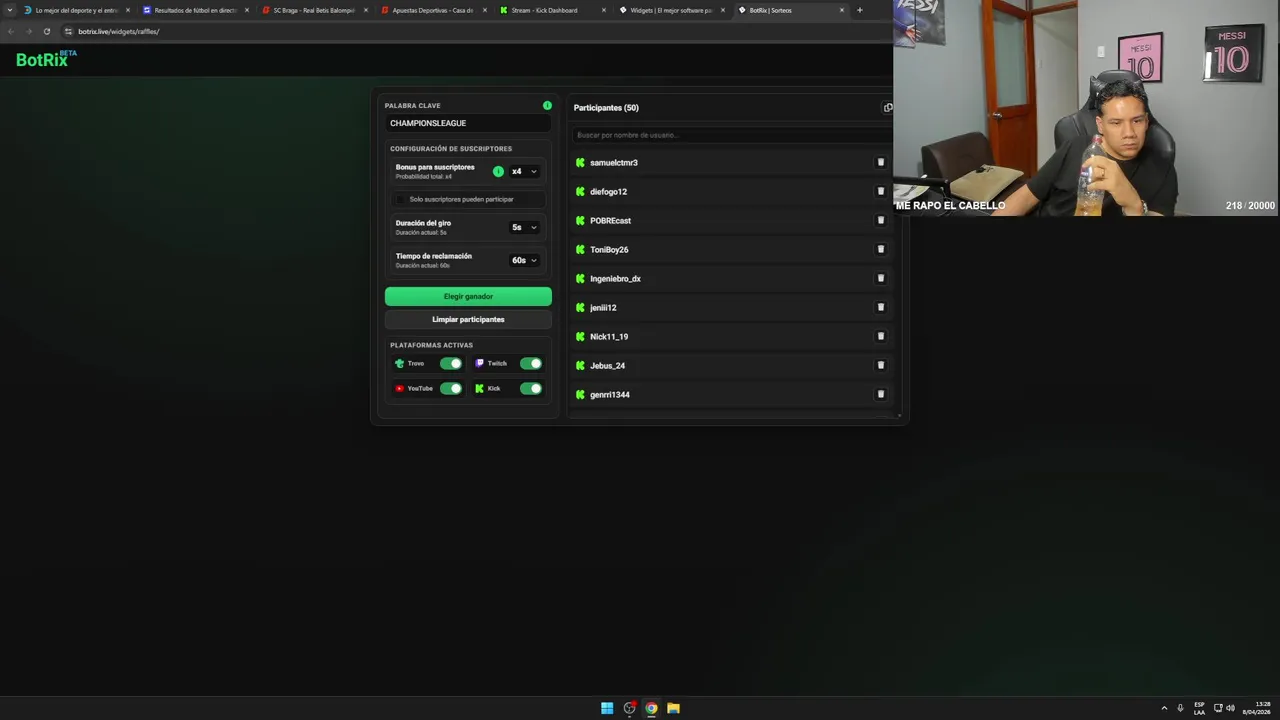1280x720 pixels.
Task: Select participant name ToniBoy26
Action: (609, 250)
